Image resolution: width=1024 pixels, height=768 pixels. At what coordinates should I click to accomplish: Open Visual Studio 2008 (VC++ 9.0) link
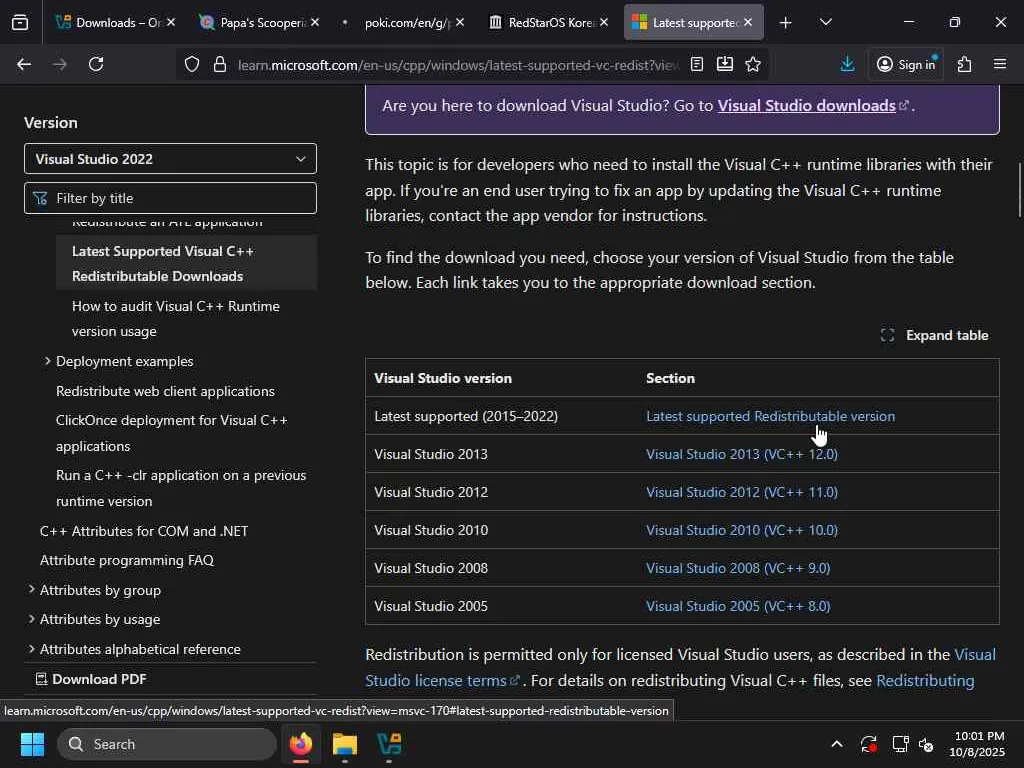click(x=738, y=568)
